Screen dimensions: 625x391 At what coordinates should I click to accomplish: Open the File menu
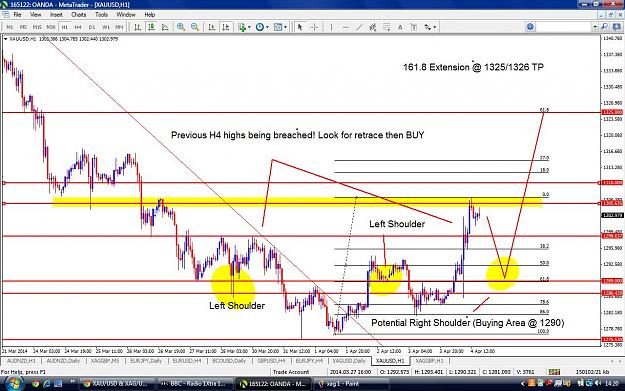(x=17, y=15)
